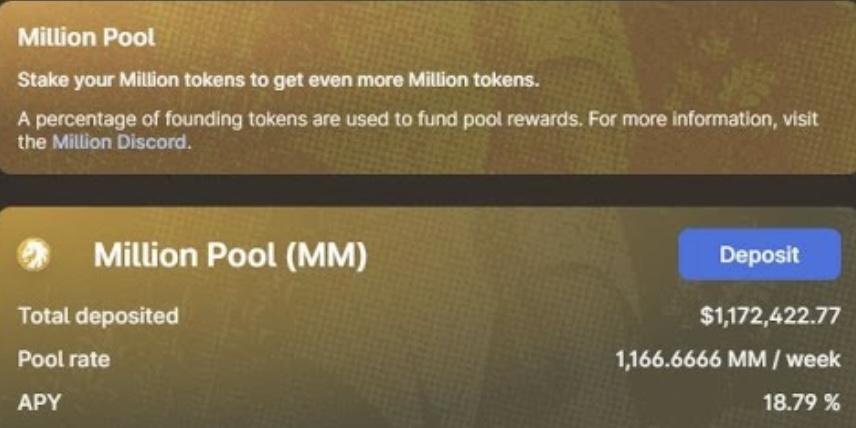Screen dimensions: 856x428
Task: Click the word 'week' in pool rate
Action: point(813,359)
